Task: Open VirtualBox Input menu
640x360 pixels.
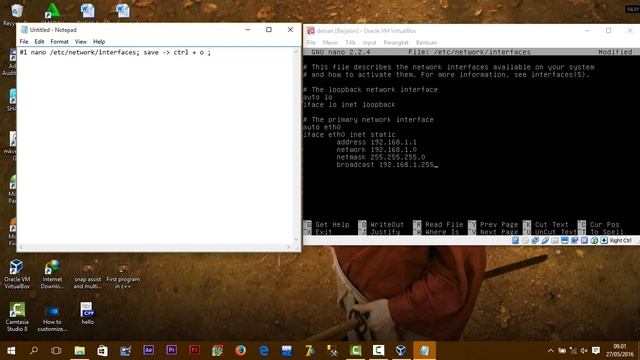Action: click(369, 42)
